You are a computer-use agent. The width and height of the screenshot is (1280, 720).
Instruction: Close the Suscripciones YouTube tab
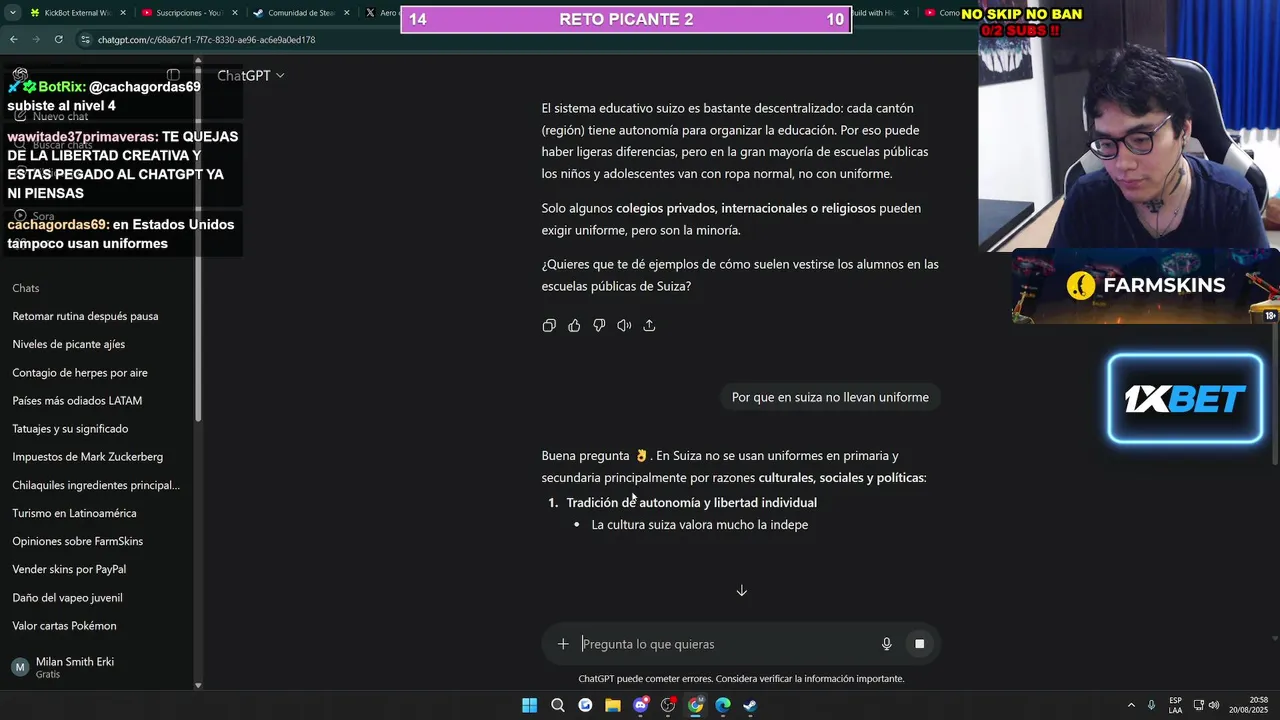pyautogui.click(x=235, y=13)
